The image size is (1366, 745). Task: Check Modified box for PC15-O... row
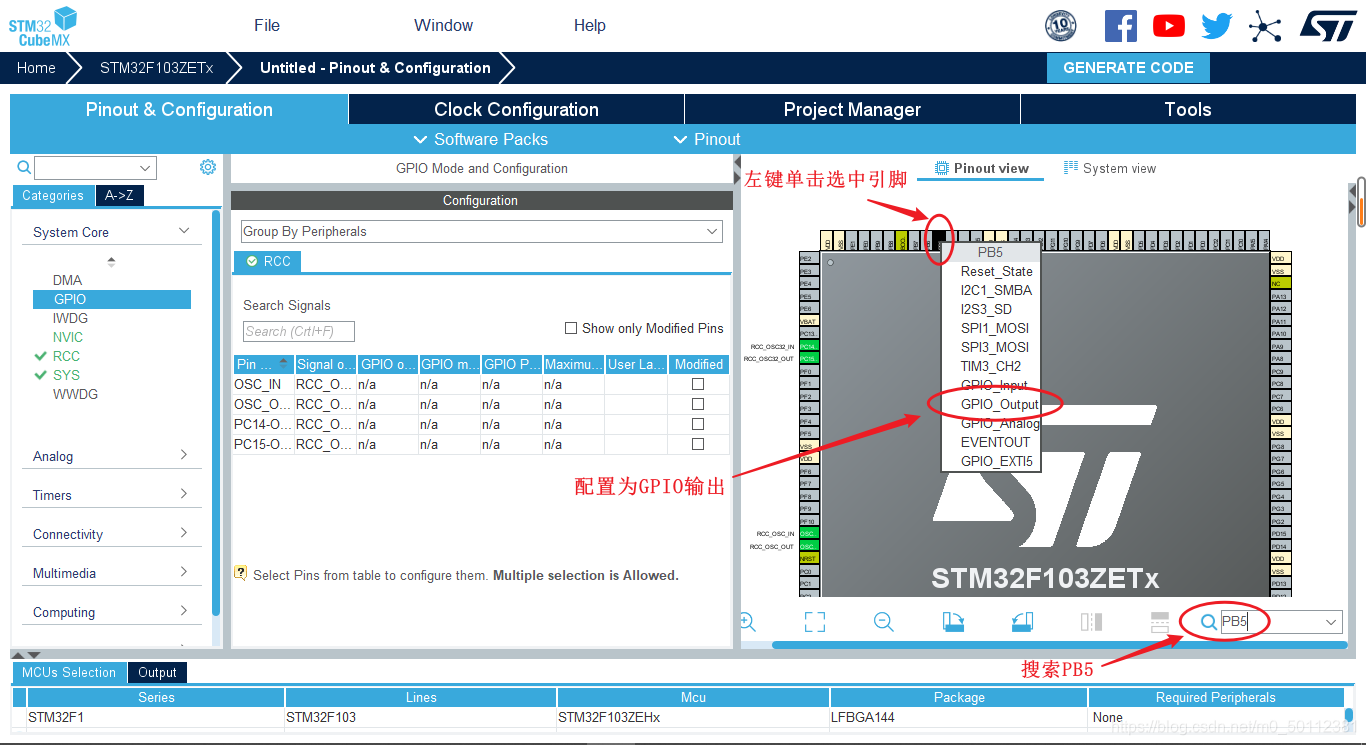[698, 444]
